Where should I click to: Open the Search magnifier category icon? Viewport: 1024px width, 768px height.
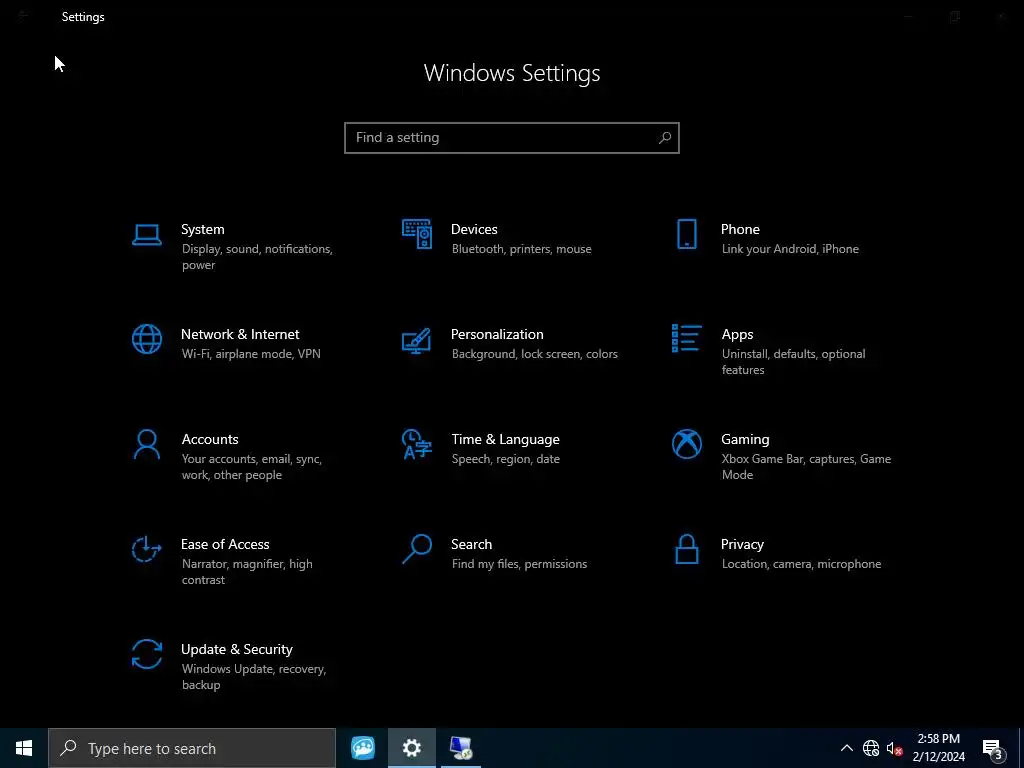[417, 549]
